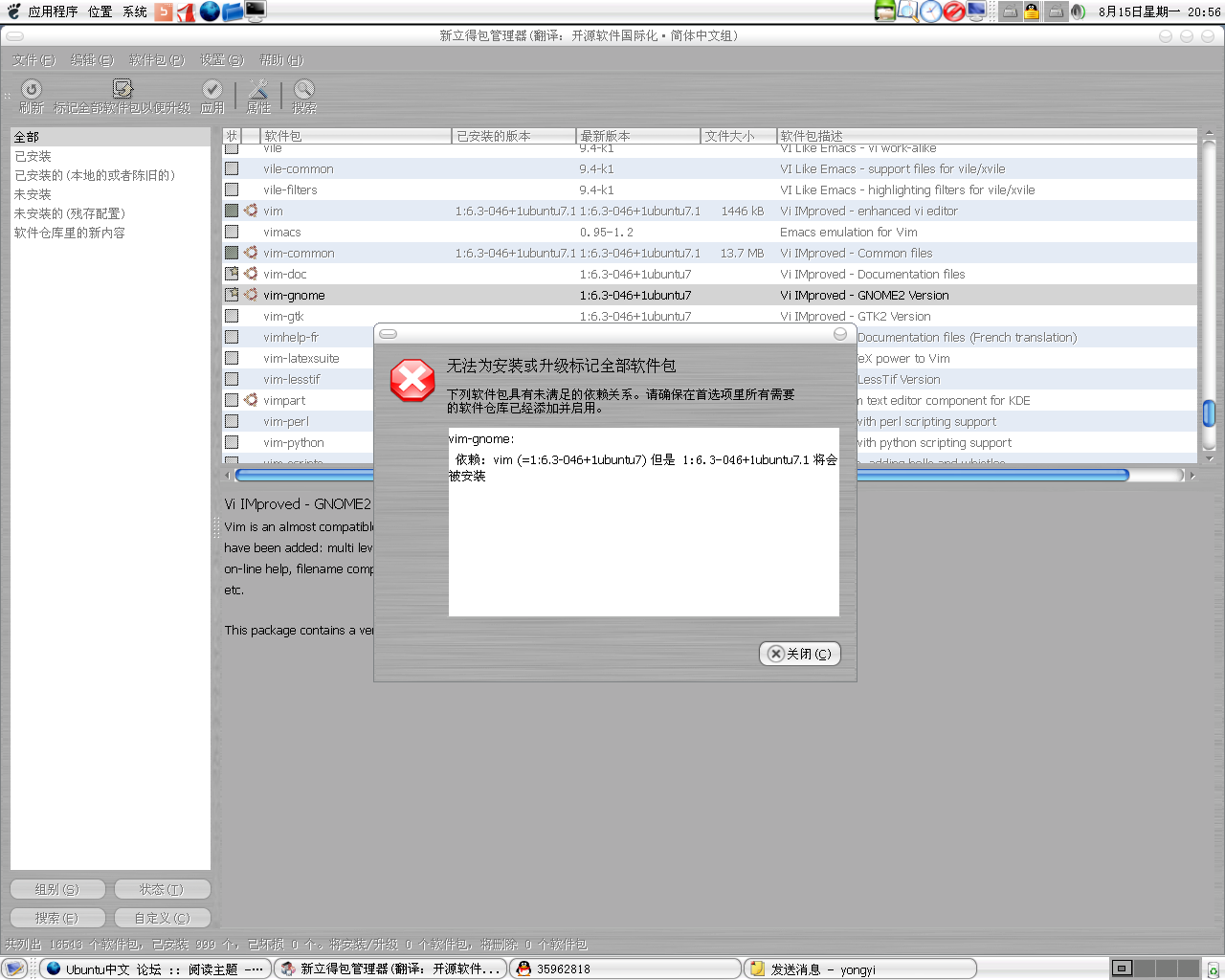Click the red error X icon in dialog

(x=412, y=380)
